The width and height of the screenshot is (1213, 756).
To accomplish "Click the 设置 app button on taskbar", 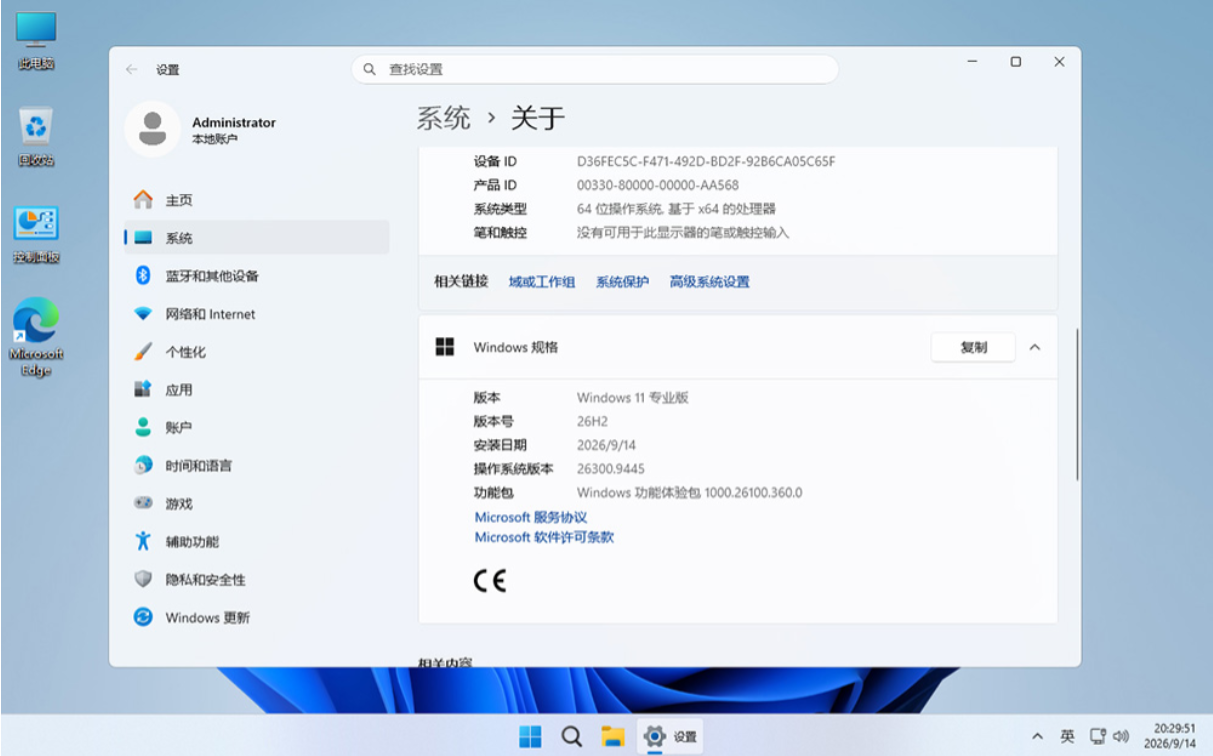I will [x=671, y=736].
